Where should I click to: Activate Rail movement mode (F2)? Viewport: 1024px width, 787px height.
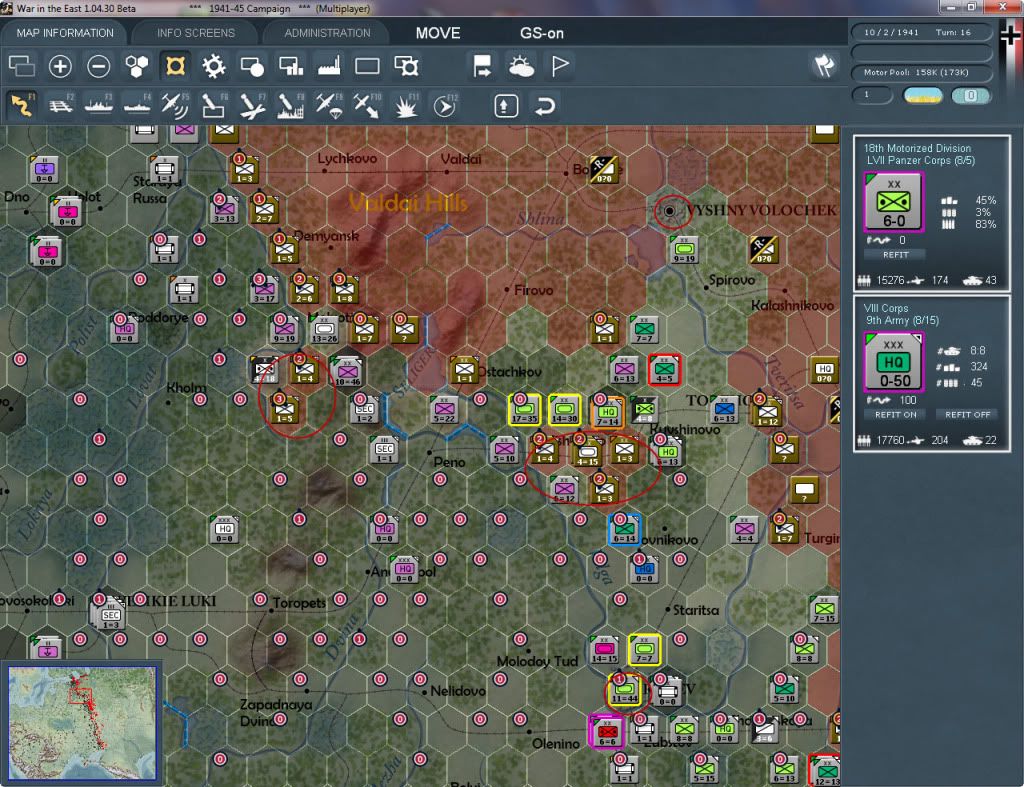click(x=61, y=105)
